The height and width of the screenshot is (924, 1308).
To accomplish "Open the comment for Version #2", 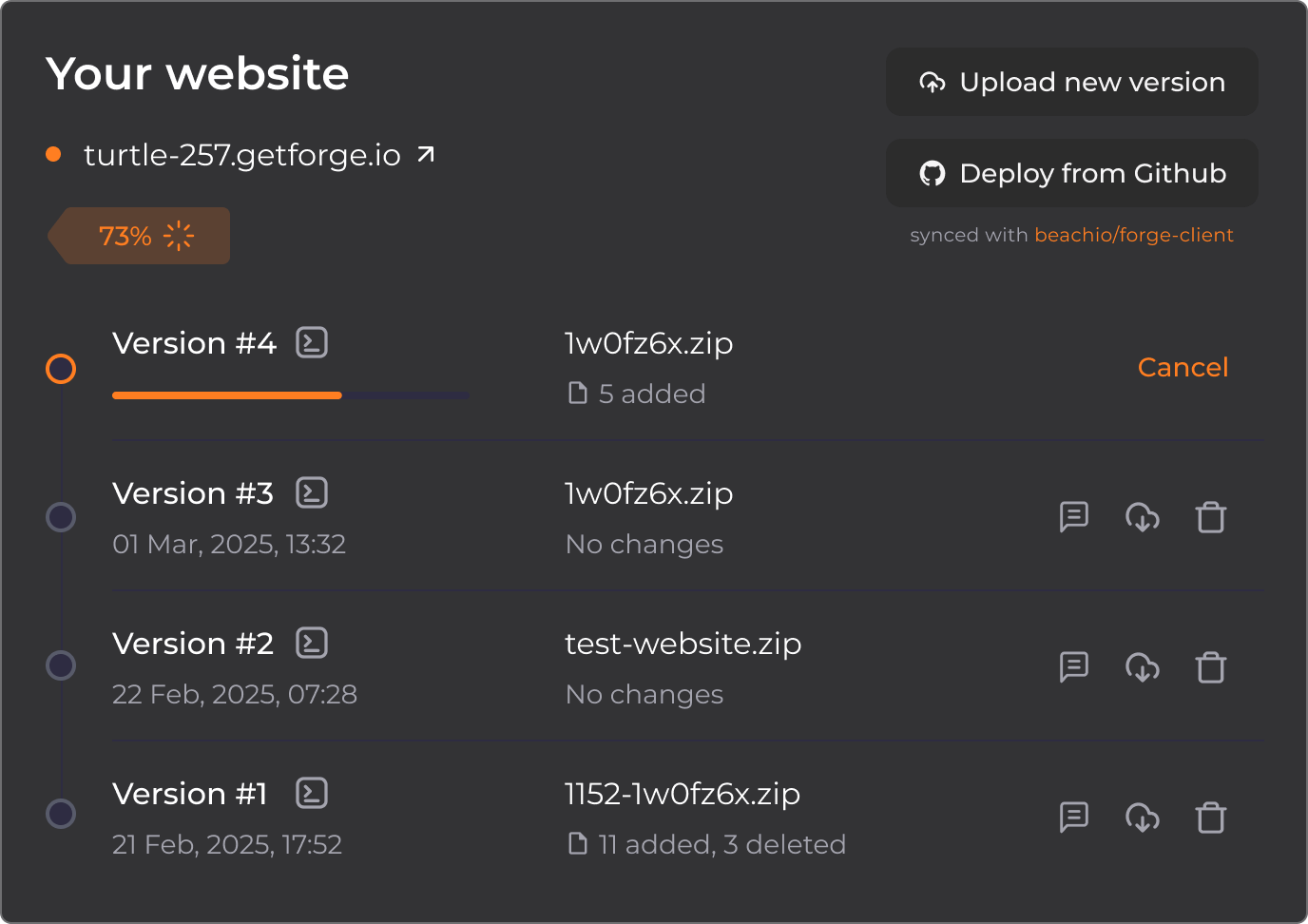I will (1074, 666).
